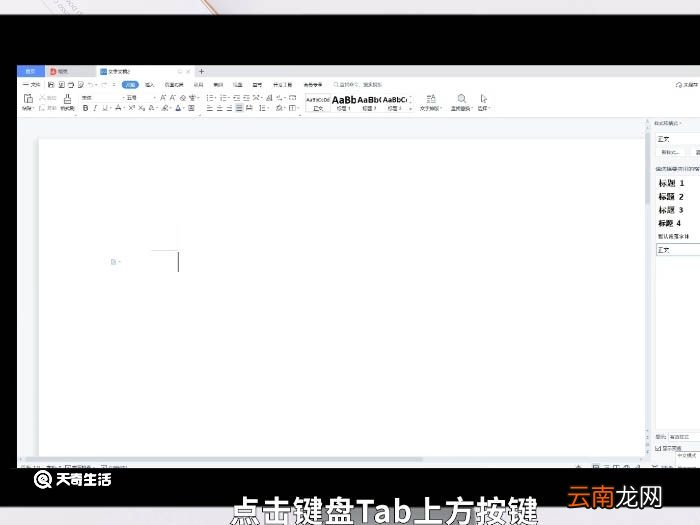
Task: Apply the Heading 2 ribbon style
Action: pyautogui.click(x=369, y=103)
